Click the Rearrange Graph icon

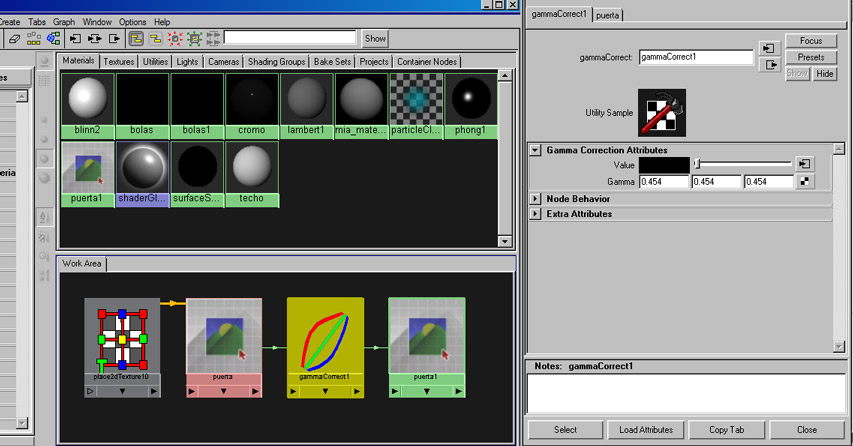click(34, 39)
